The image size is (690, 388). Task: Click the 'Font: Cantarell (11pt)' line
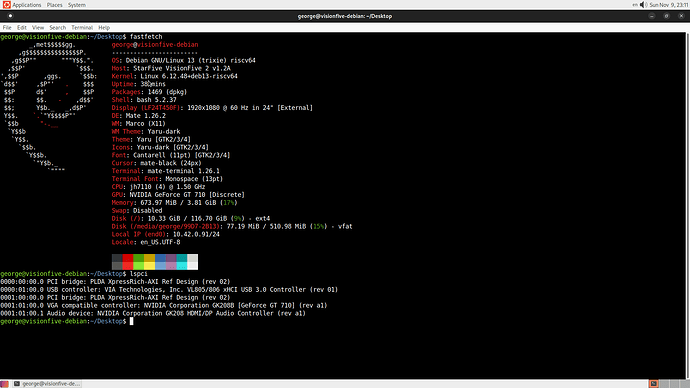pos(171,155)
